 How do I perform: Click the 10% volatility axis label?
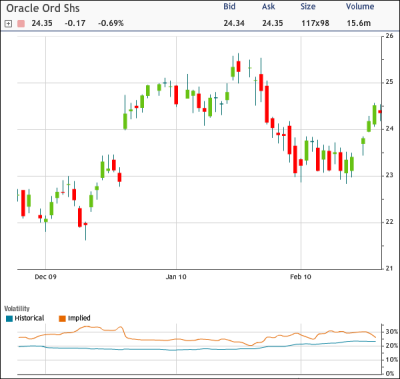pos(392,360)
